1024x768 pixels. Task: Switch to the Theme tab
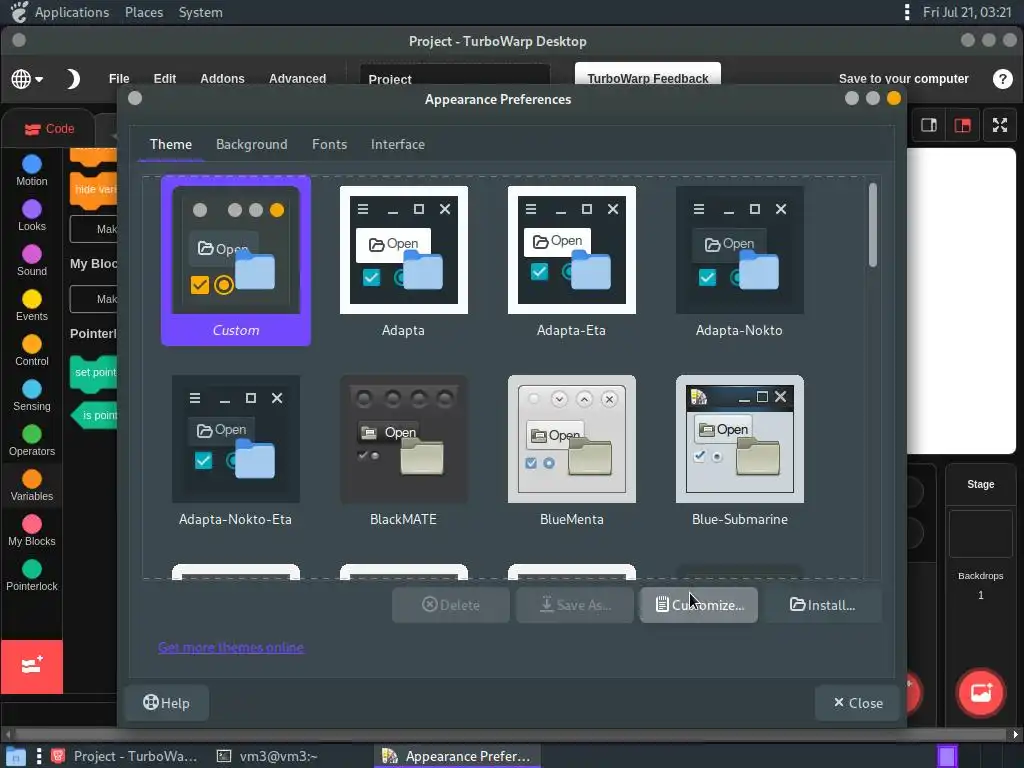(170, 144)
